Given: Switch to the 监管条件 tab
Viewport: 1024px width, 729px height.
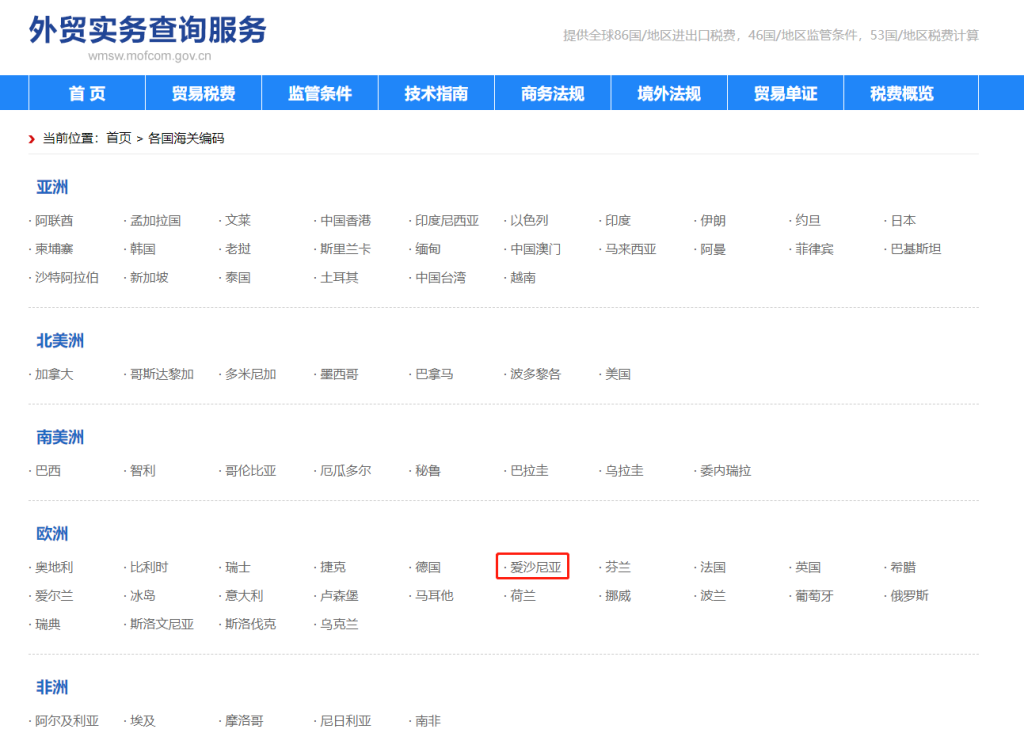Looking at the screenshot, I should [x=320, y=93].
